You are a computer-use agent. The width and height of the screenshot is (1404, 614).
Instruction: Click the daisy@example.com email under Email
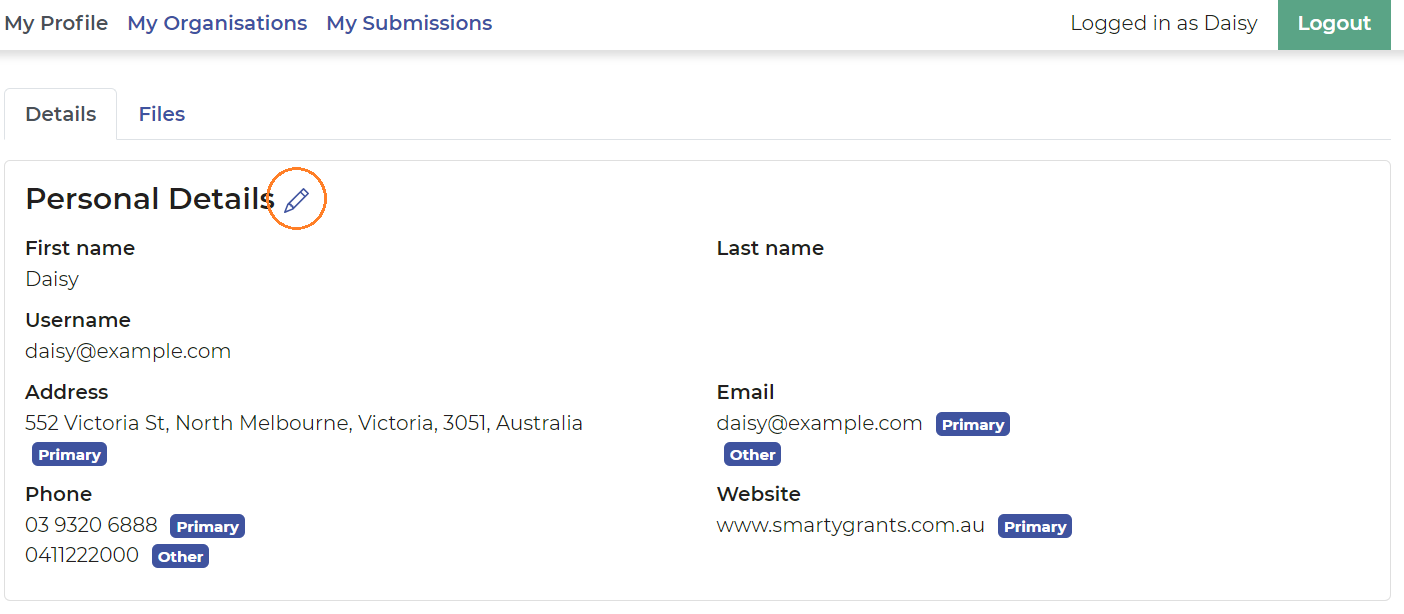pyautogui.click(x=819, y=423)
